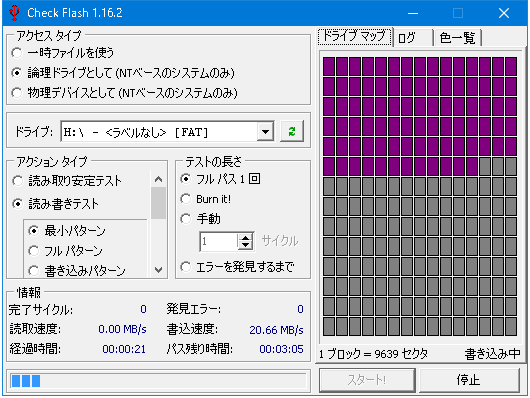Click action type scroll down arrow
Image resolution: width=530 pixels, height=398 pixels.
[x=158, y=270]
